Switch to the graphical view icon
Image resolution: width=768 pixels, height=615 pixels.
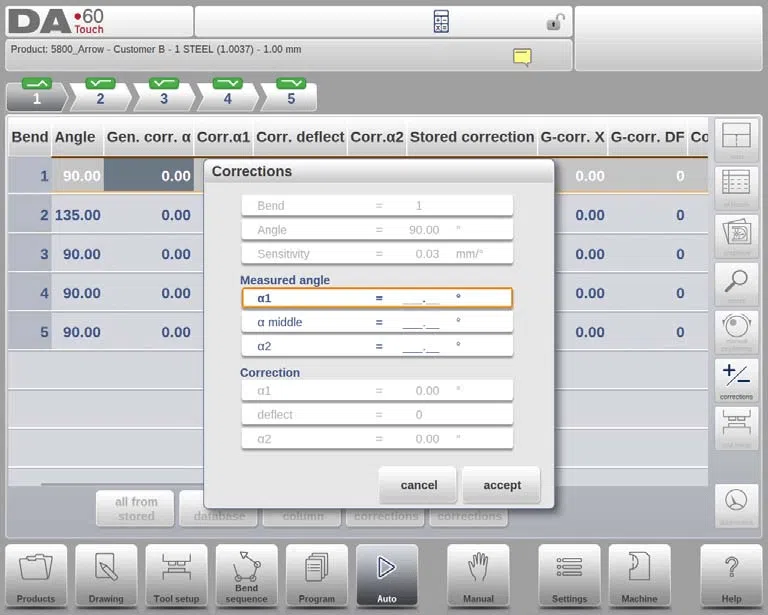coord(736,236)
